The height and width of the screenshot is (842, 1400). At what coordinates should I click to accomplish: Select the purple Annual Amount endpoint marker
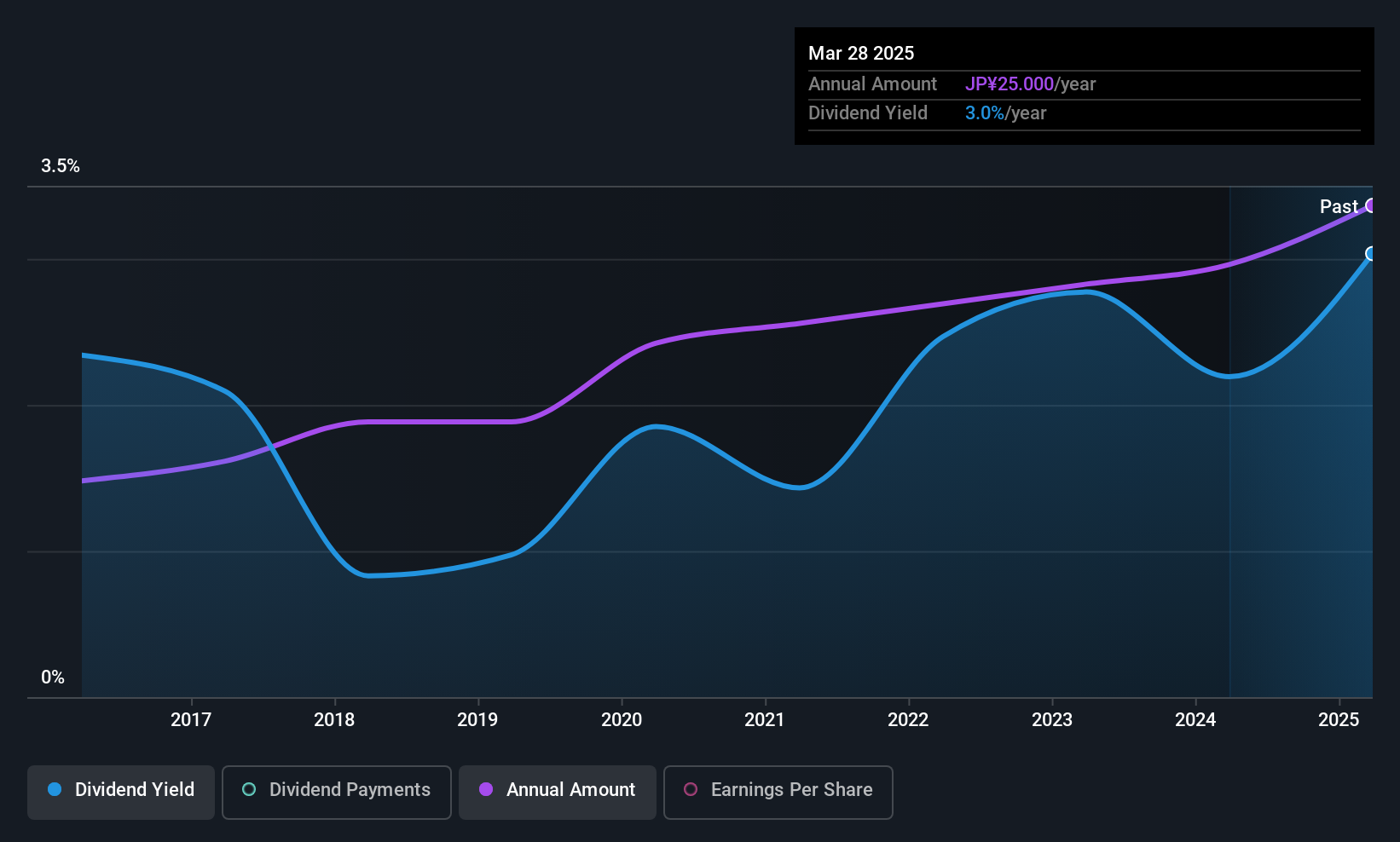(1371, 205)
